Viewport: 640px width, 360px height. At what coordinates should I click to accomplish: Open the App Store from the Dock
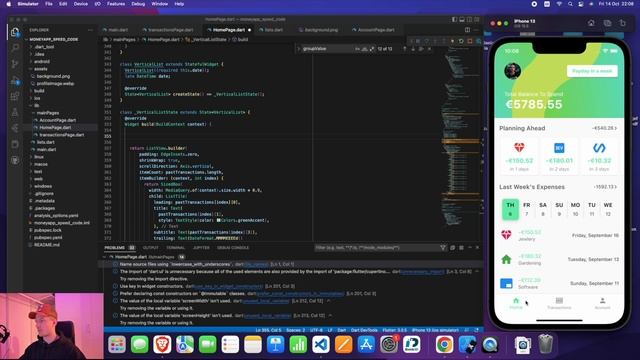coord(366,345)
